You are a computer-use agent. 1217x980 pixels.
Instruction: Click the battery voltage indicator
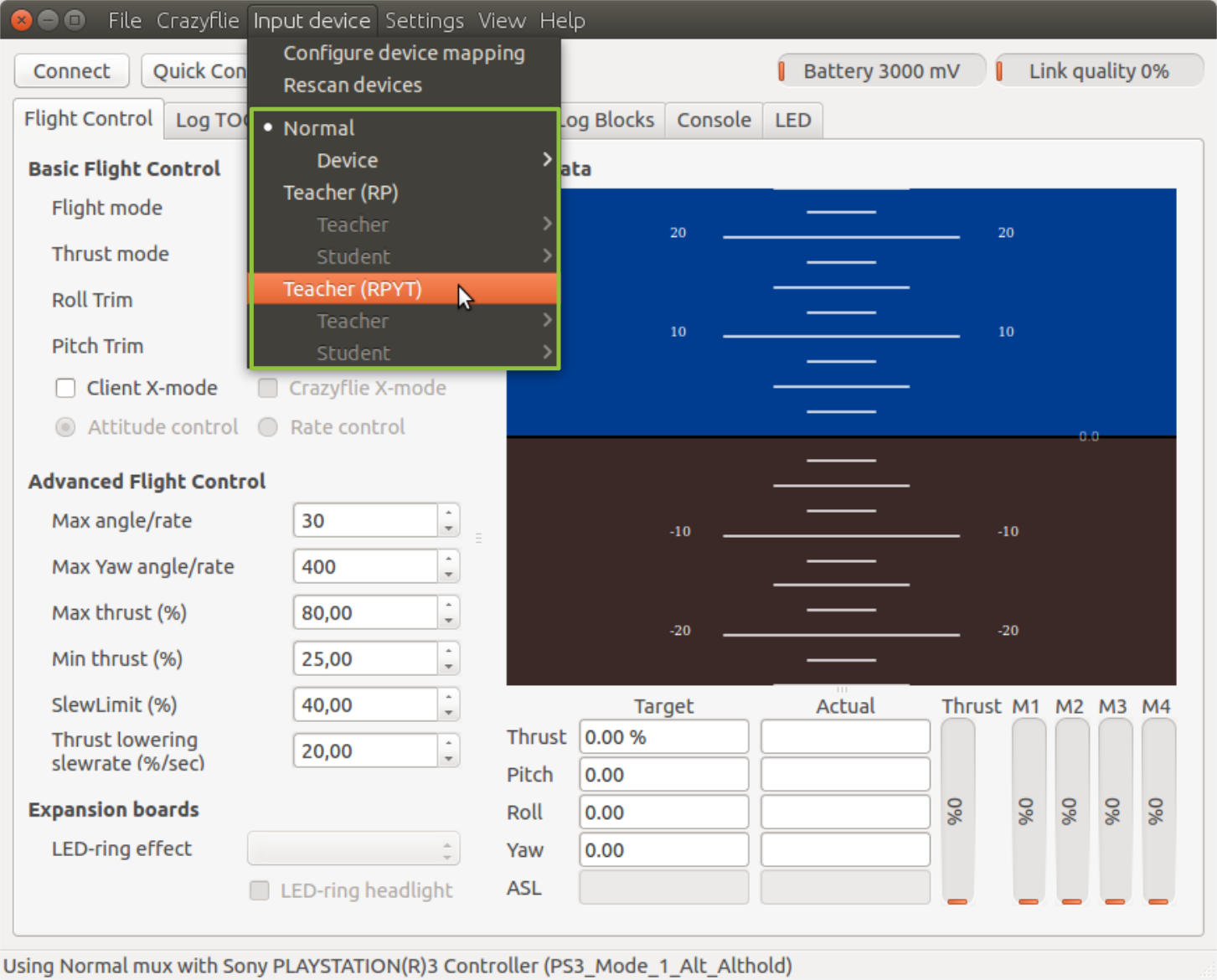[880, 70]
